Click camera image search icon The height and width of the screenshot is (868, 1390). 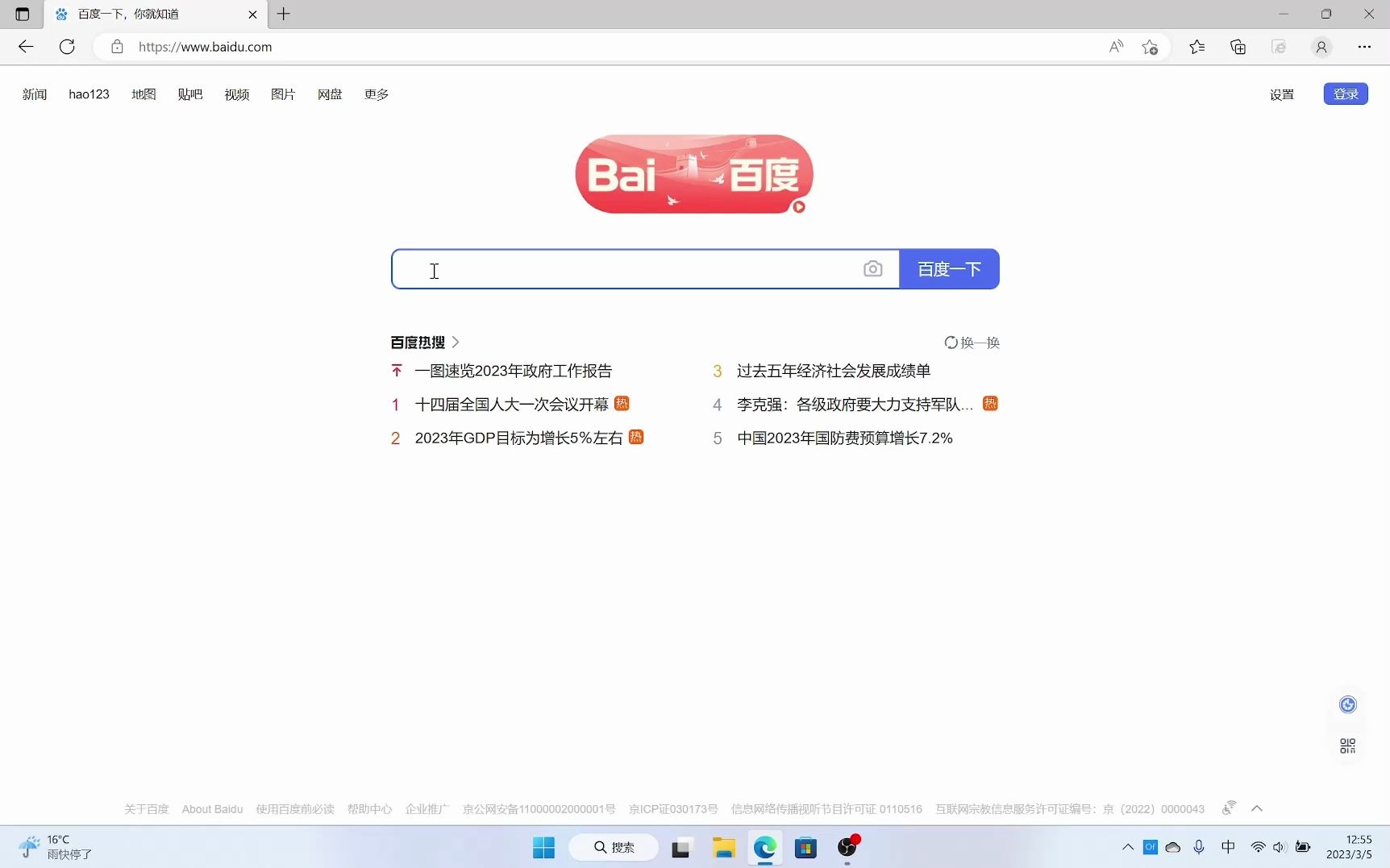click(x=873, y=269)
